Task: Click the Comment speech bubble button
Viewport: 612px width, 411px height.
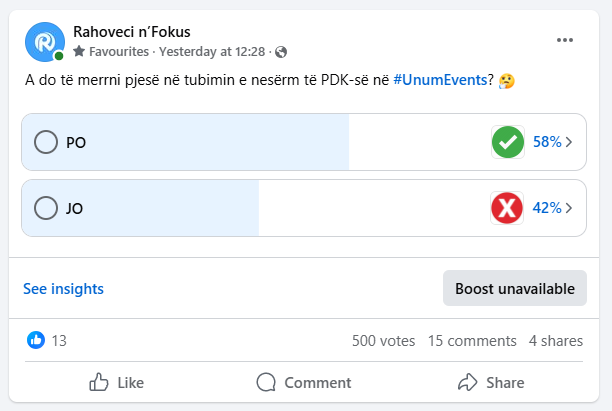Action: [304, 383]
